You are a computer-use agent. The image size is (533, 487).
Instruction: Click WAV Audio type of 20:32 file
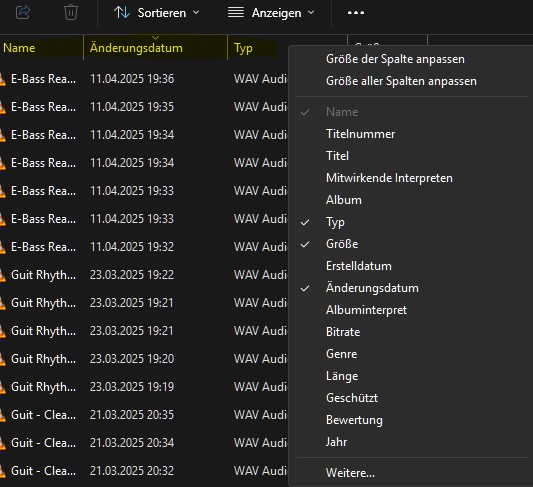(260, 471)
